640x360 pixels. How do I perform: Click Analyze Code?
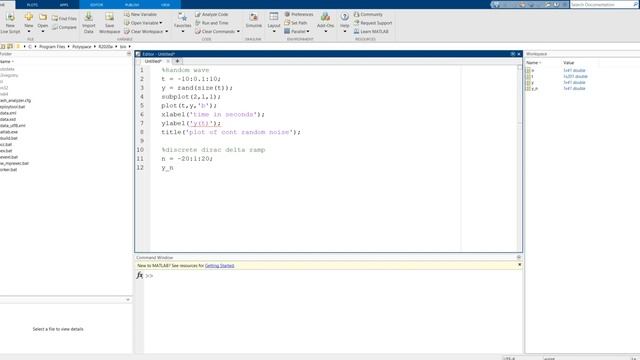tap(212, 14)
